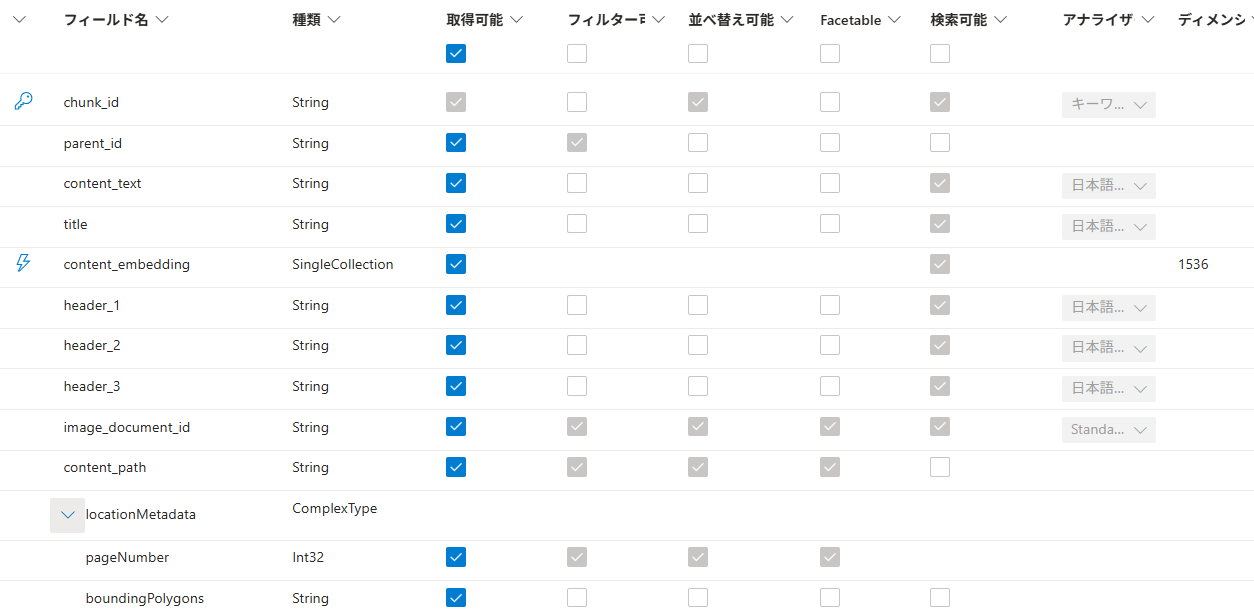Enable filterable checkbox for boundingPolygons
The image size is (1254, 611).
coord(577,597)
